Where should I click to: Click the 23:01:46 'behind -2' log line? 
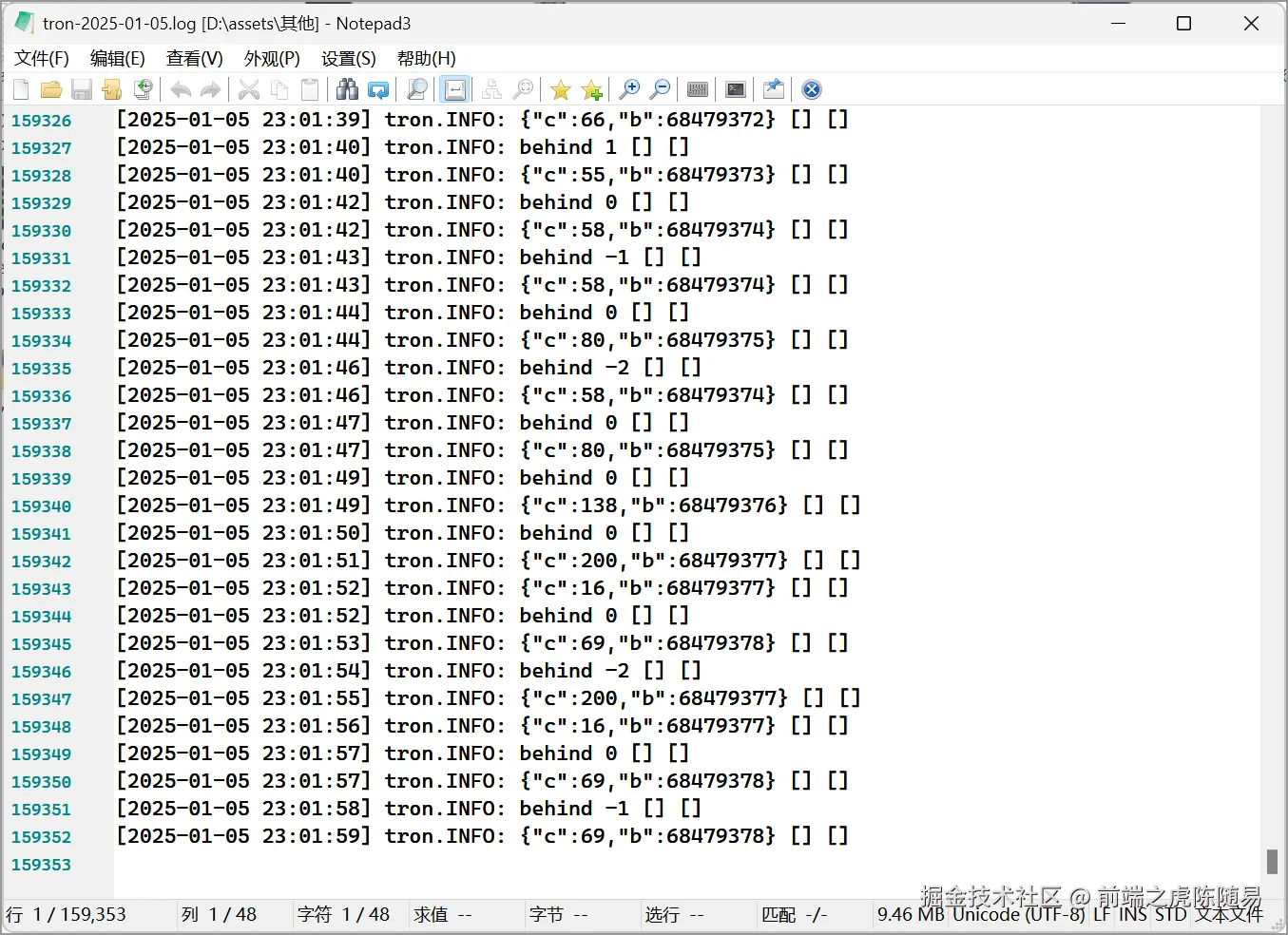[x=409, y=368]
